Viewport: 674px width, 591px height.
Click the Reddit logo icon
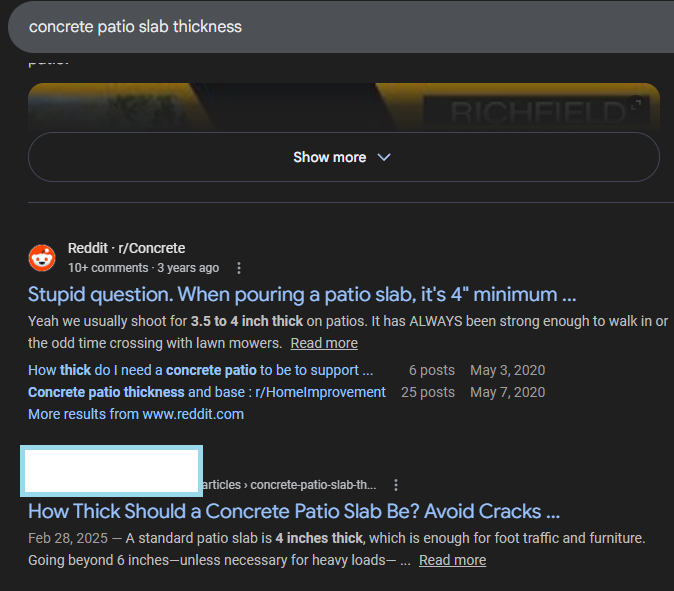[42, 258]
